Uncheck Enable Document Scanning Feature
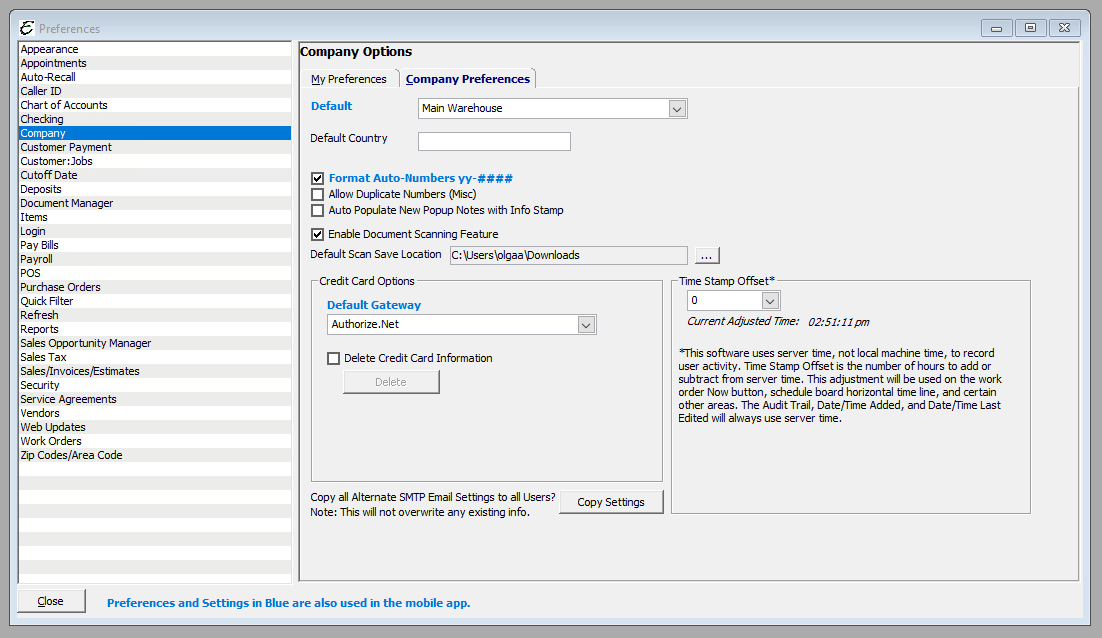This screenshot has height=638, width=1102. (x=318, y=234)
